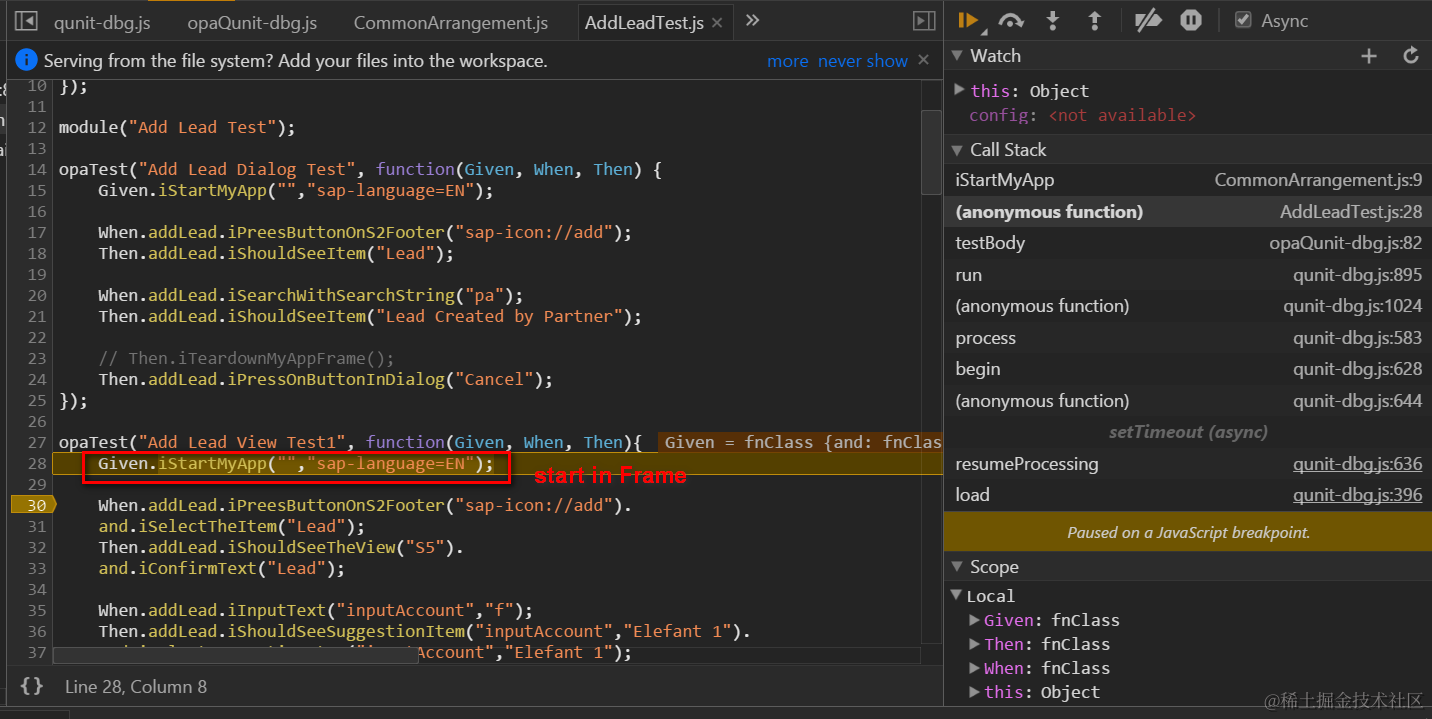The height and width of the screenshot is (719, 1432).
Task: Click line number 15 in the gutter
Action: pos(37,190)
